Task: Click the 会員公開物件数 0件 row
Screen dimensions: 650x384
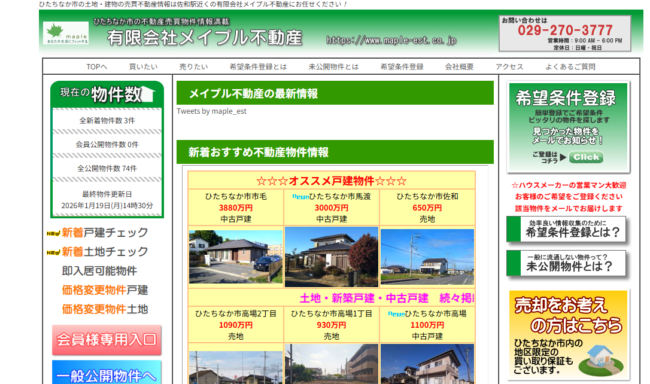Action: click(x=107, y=145)
